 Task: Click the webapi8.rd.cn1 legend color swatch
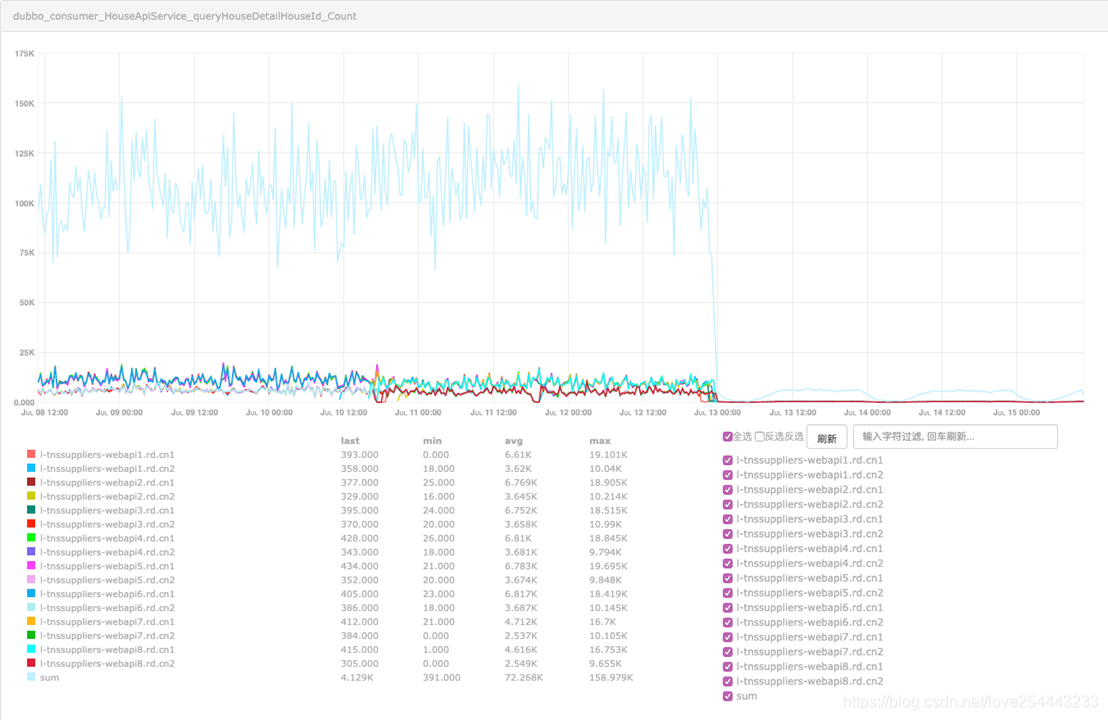click(31, 649)
